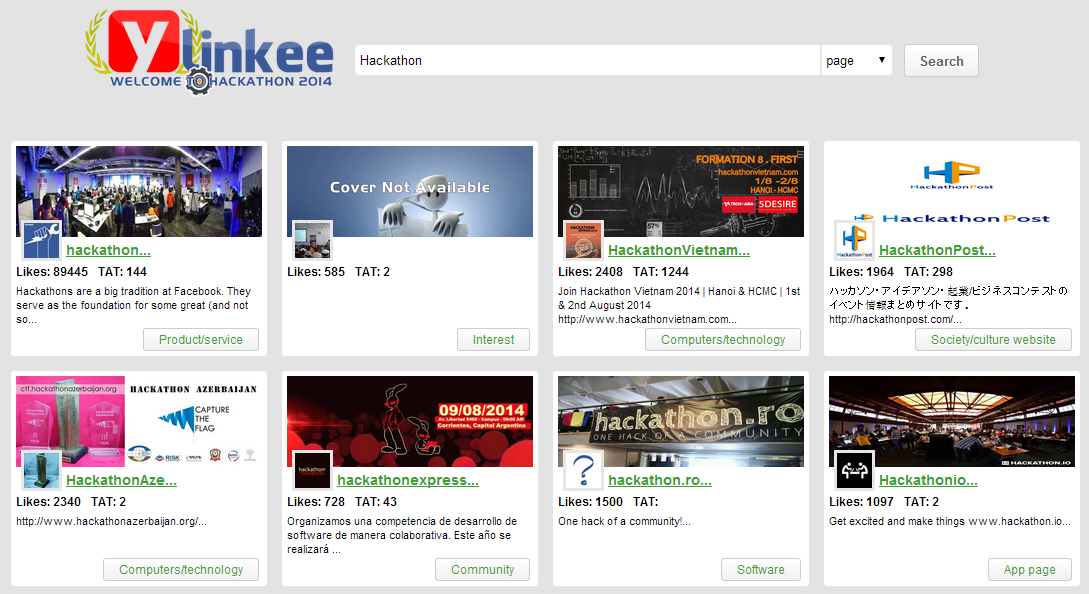
Task: Click the Cover Not Available image
Action: pyautogui.click(x=410, y=191)
